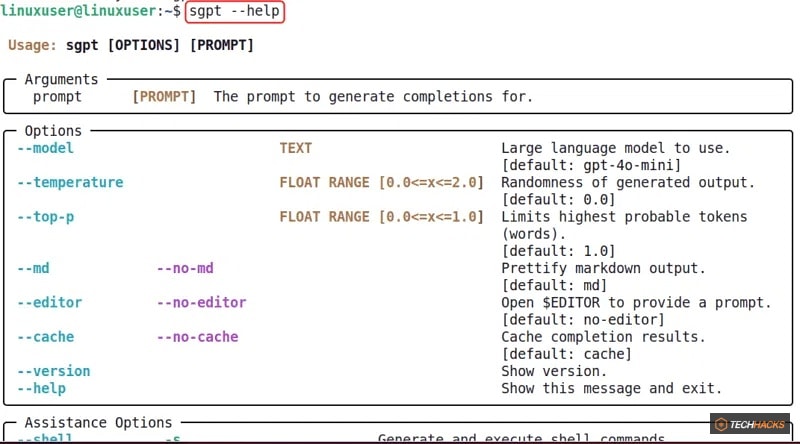
Task: Click the --no-editor option text
Action: (202, 303)
